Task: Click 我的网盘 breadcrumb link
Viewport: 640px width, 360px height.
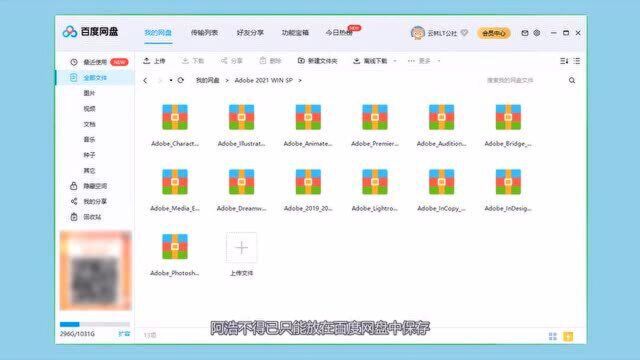Action: (x=207, y=80)
